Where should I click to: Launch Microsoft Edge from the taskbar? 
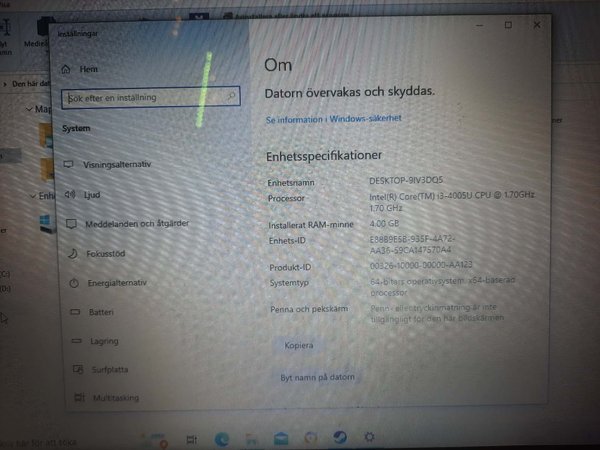(x=222, y=438)
